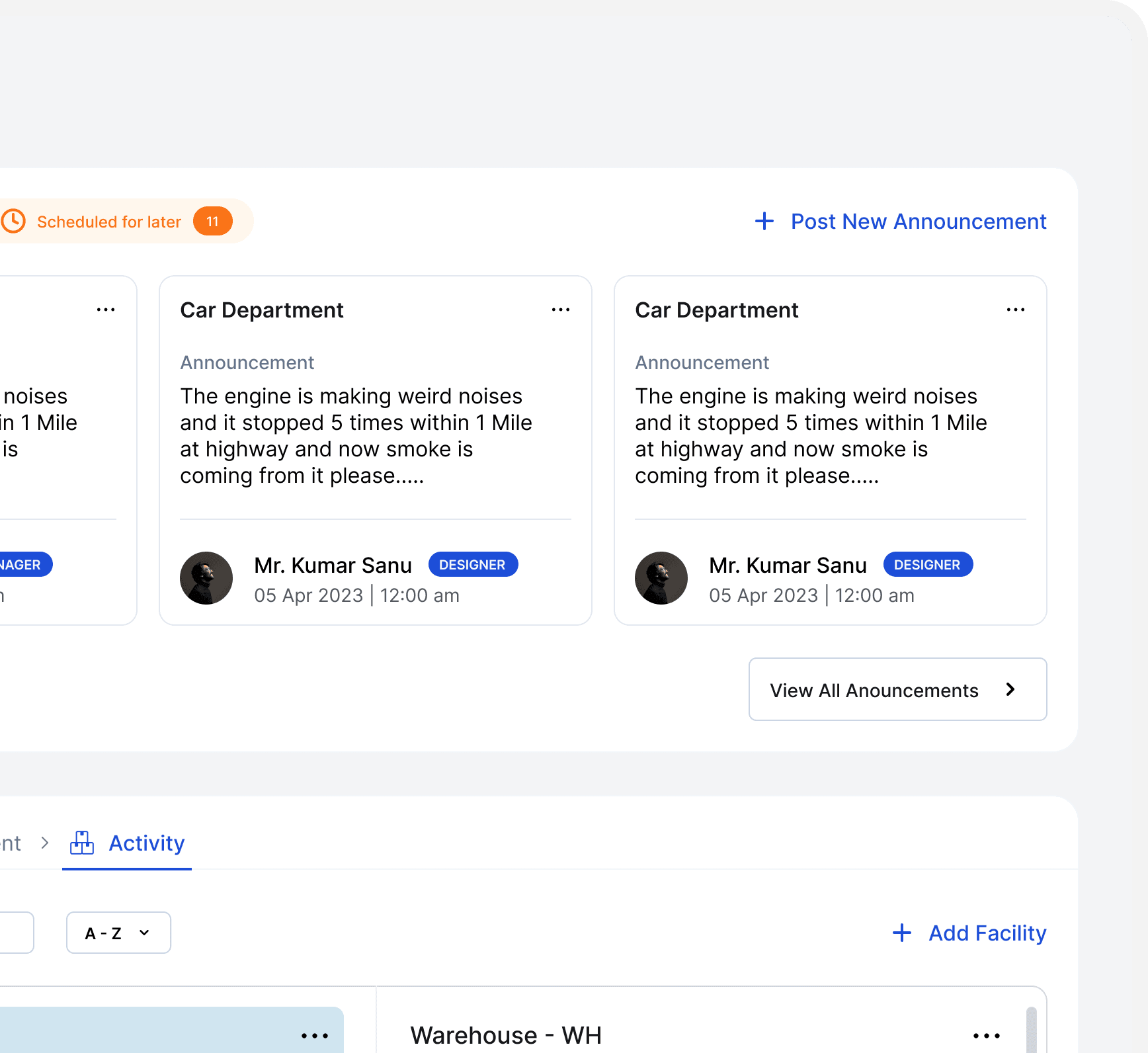Image resolution: width=1148 pixels, height=1053 pixels.
Task: Click the Add Facility link
Action: (x=987, y=933)
